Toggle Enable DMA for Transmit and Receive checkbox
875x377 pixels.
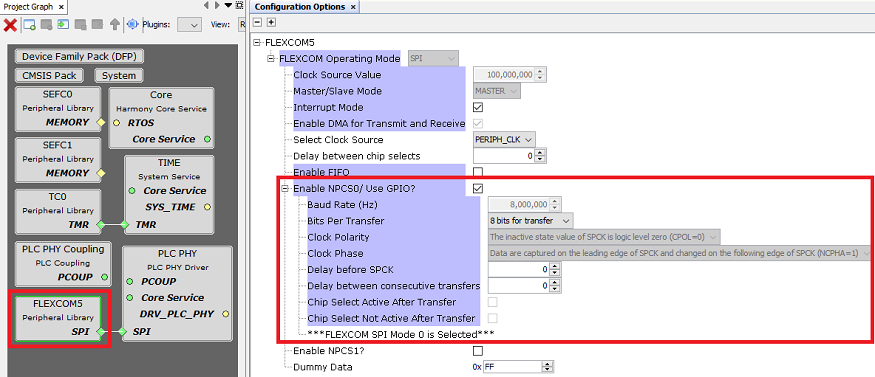478,123
